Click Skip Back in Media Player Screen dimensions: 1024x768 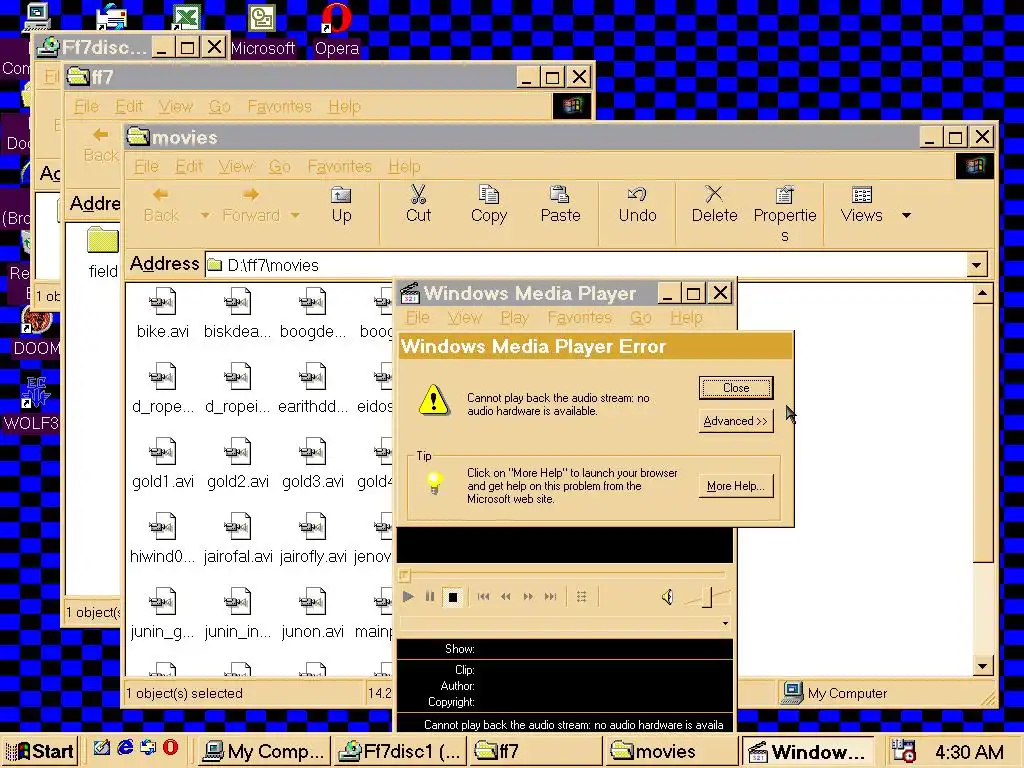click(x=483, y=596)
